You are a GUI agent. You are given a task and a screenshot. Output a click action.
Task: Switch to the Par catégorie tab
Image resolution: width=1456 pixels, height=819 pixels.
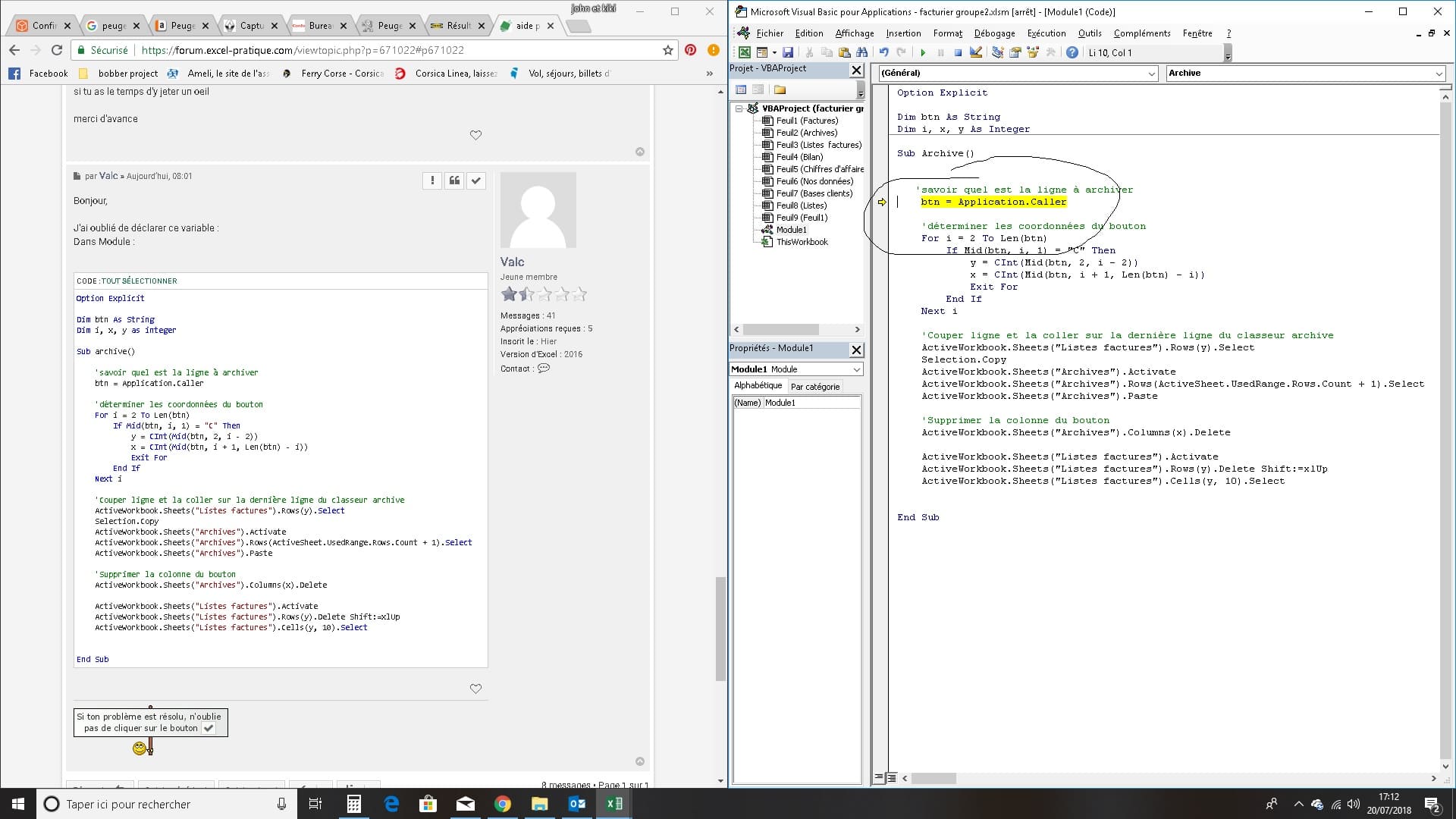point(814,387)
